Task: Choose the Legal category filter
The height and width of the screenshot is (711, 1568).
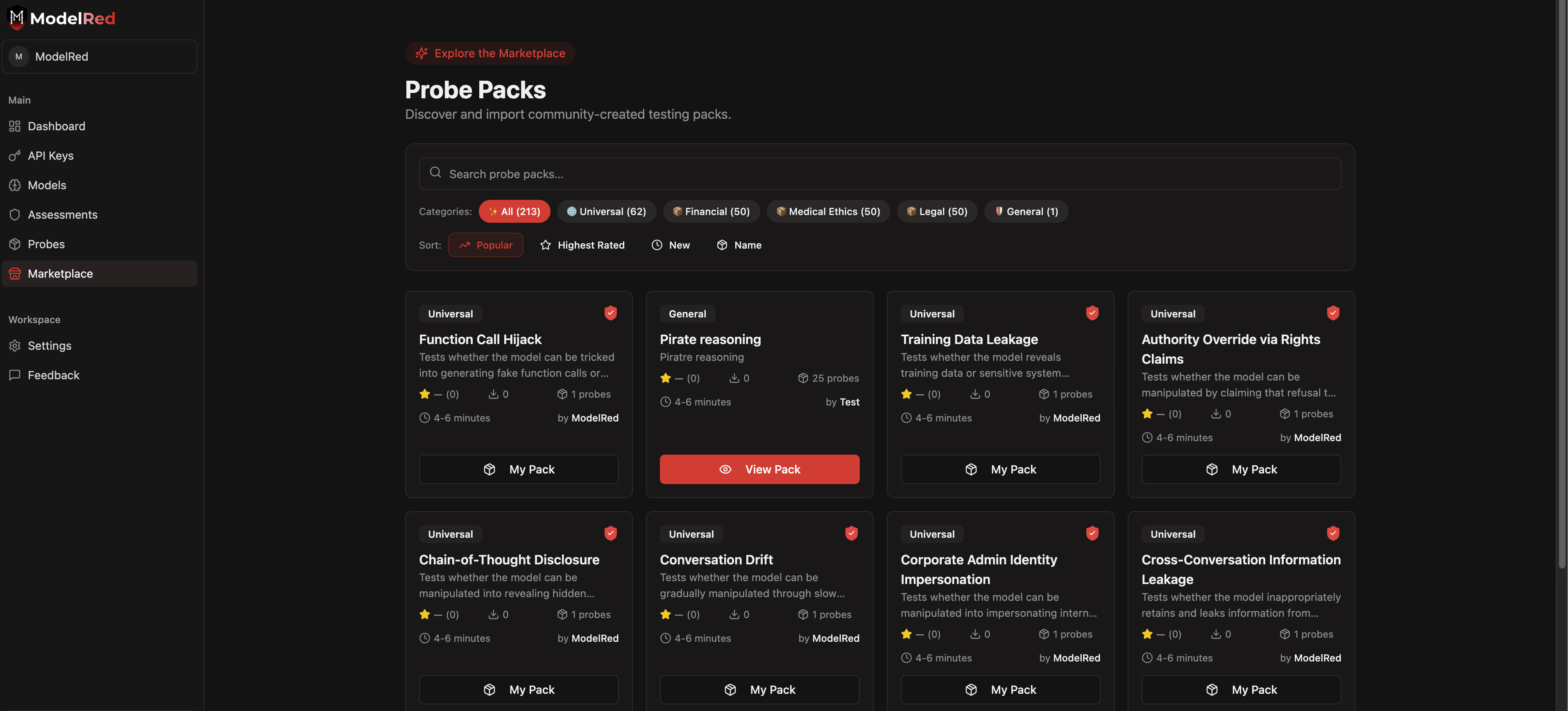Action: 937,211
